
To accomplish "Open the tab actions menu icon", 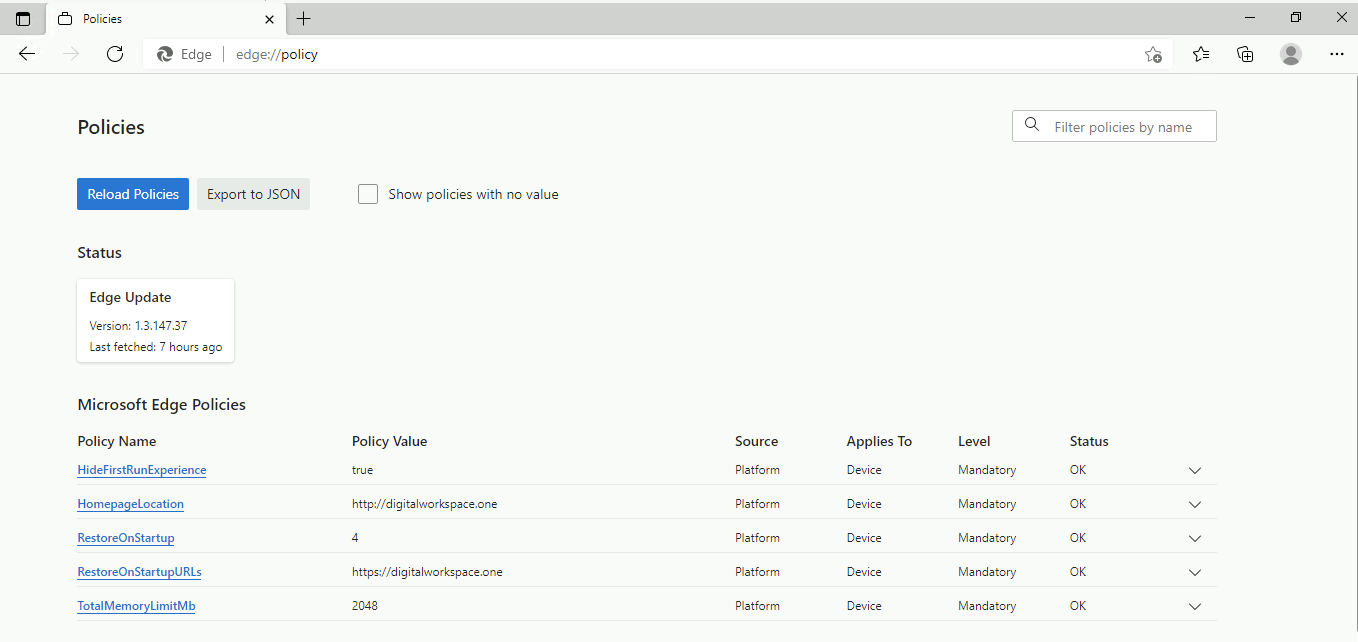I will click(x=23, y=19).
